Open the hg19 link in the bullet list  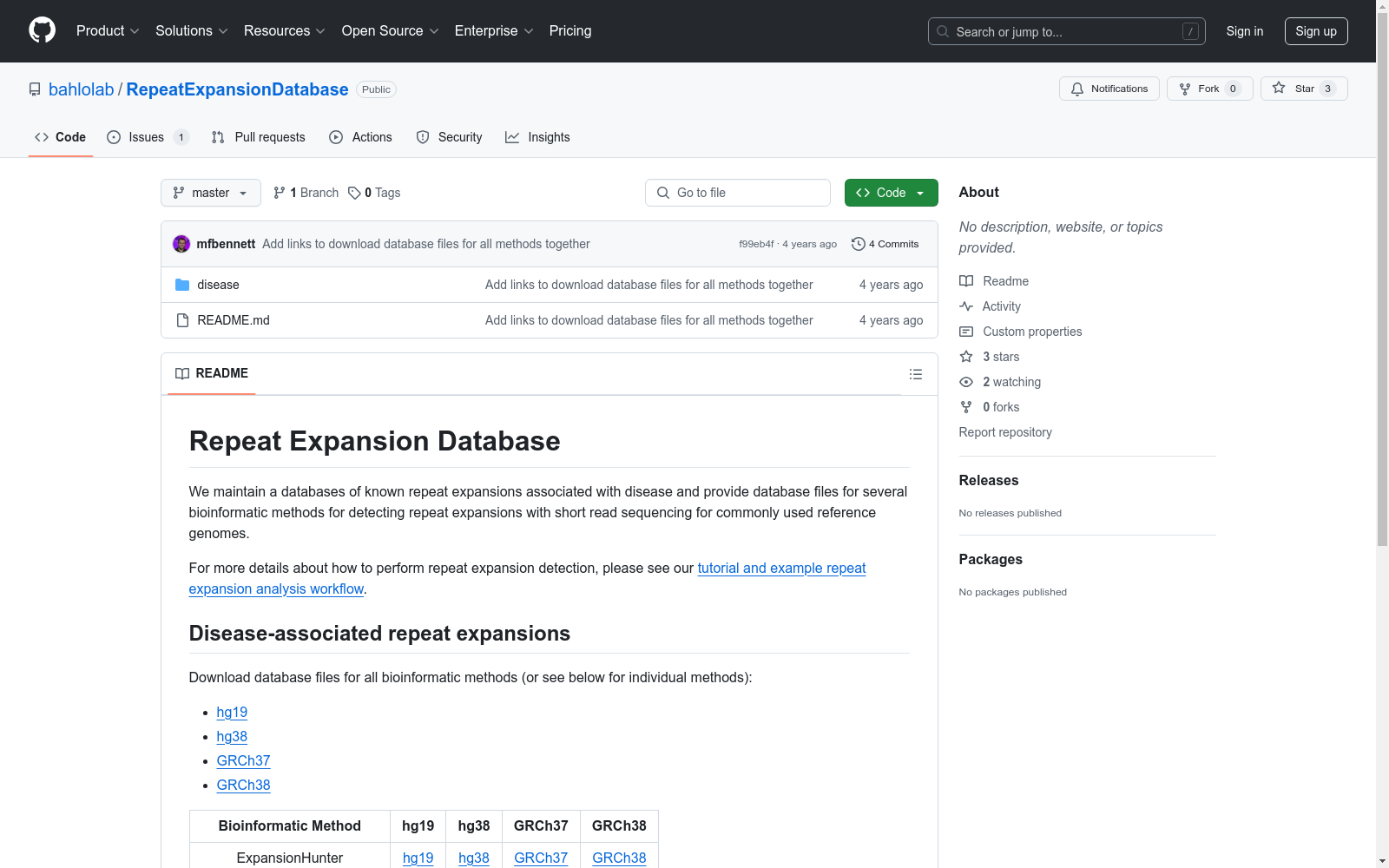click(x=232, y=712)
